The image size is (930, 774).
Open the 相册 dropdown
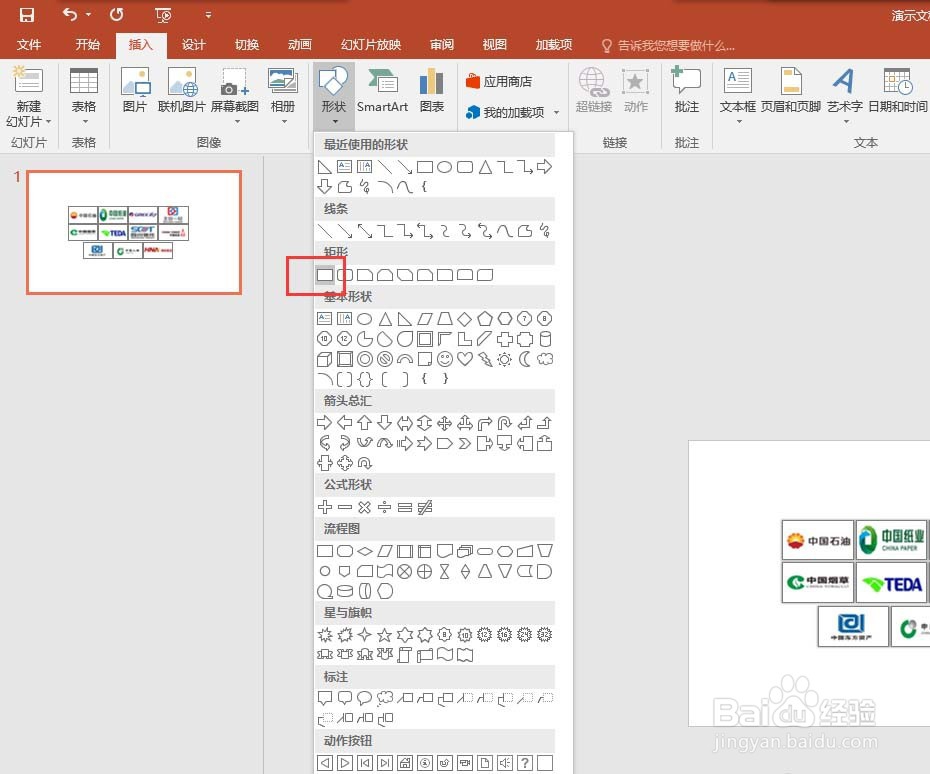point(282,97)
